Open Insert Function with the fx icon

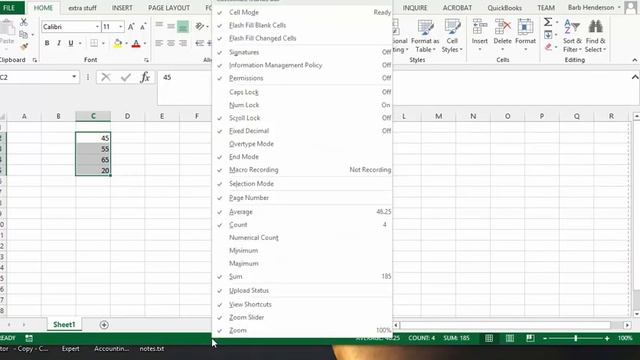pos(145,77)
